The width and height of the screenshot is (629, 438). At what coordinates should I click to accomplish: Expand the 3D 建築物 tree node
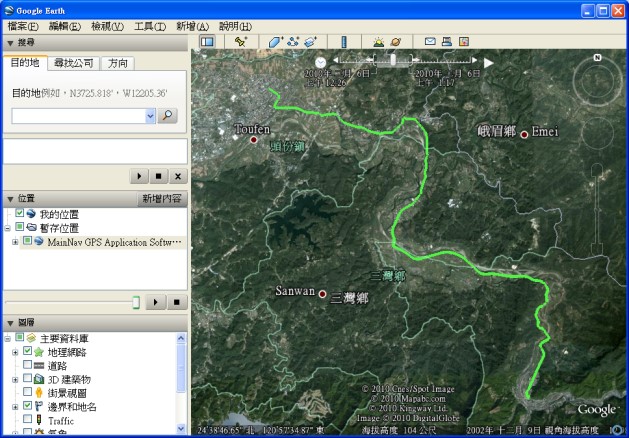(15, 379)
